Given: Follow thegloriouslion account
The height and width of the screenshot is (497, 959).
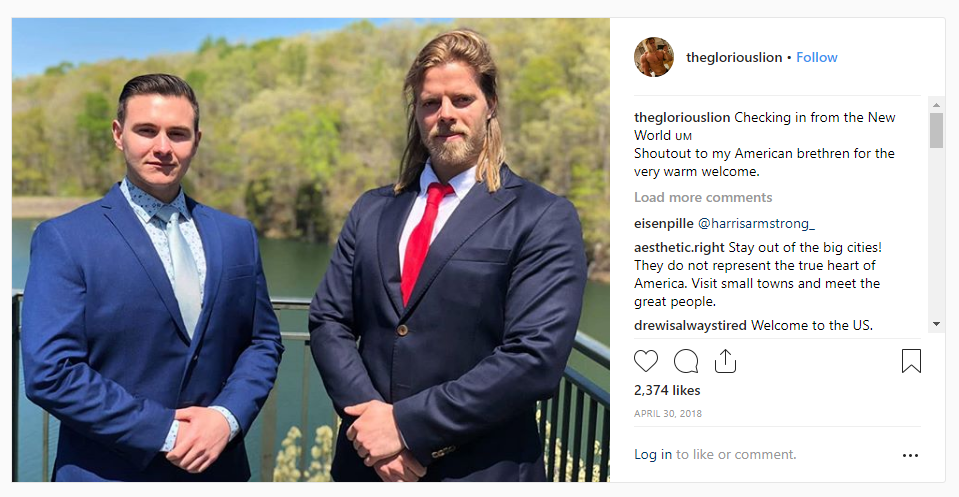Looking at the screenshot, I should point(816,57).
